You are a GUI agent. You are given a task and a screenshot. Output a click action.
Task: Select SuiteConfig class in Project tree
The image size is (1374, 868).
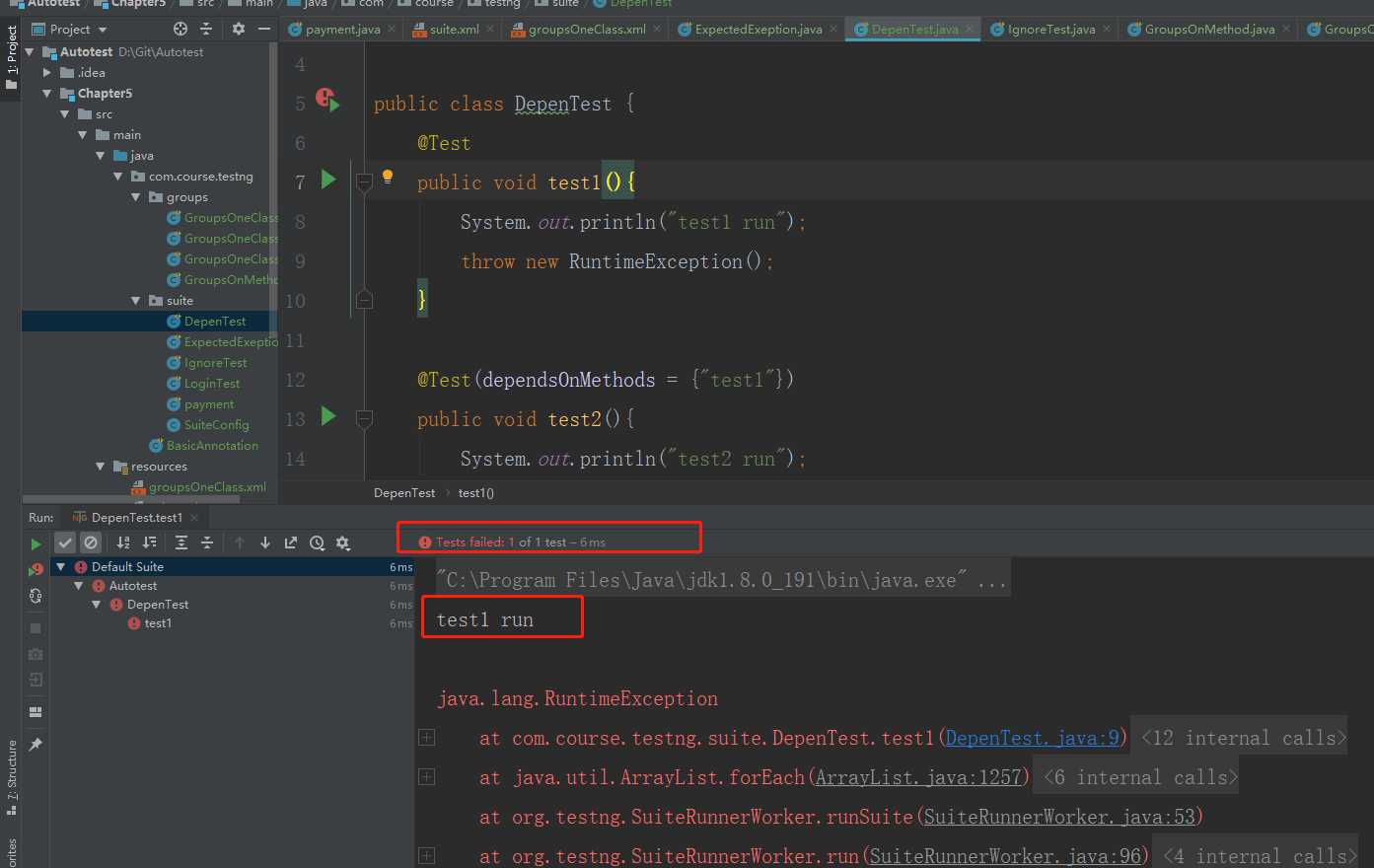216,425
